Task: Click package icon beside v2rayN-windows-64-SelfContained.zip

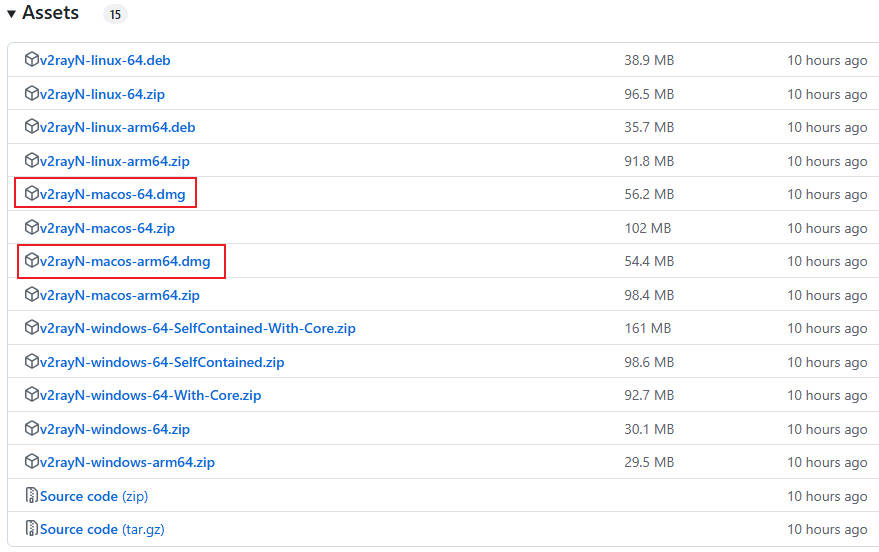Action: tap(32, 361)
